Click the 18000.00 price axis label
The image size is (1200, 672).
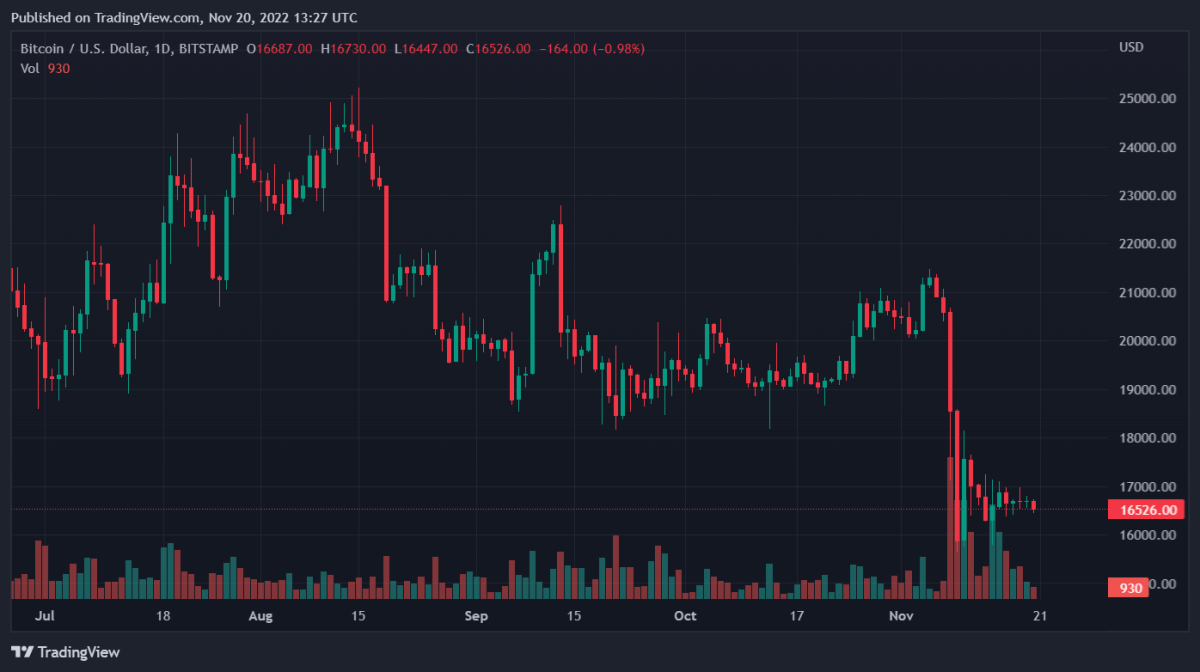[x=1145, y=438]
